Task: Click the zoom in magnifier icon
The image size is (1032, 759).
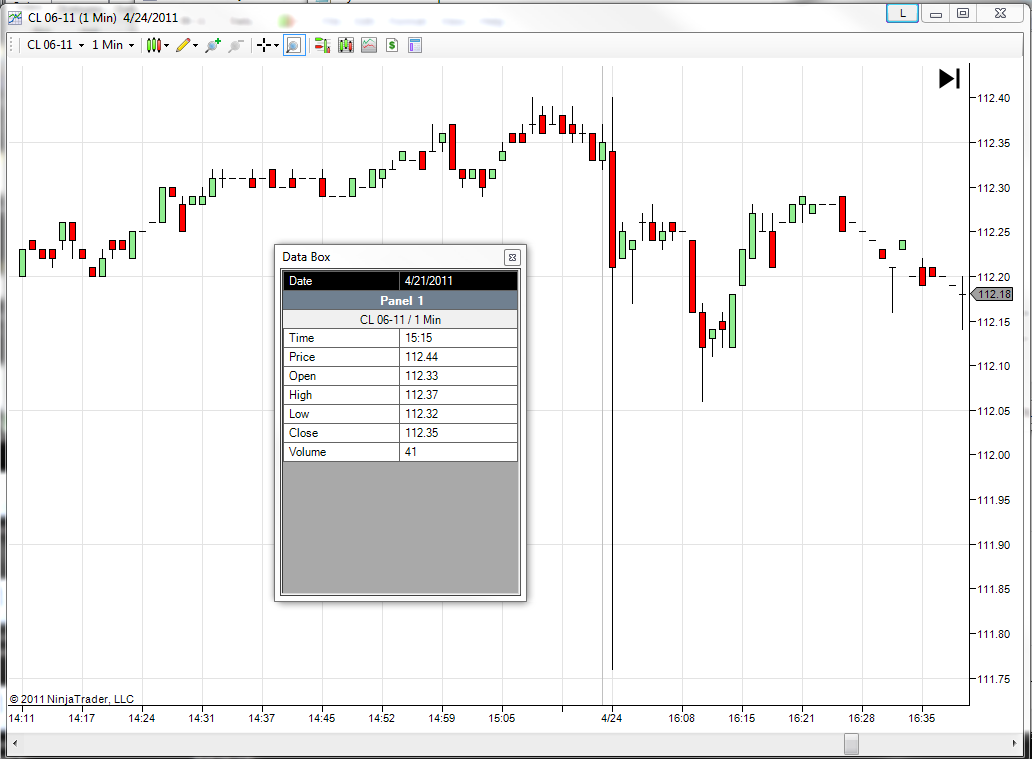Action: [213, 45]
